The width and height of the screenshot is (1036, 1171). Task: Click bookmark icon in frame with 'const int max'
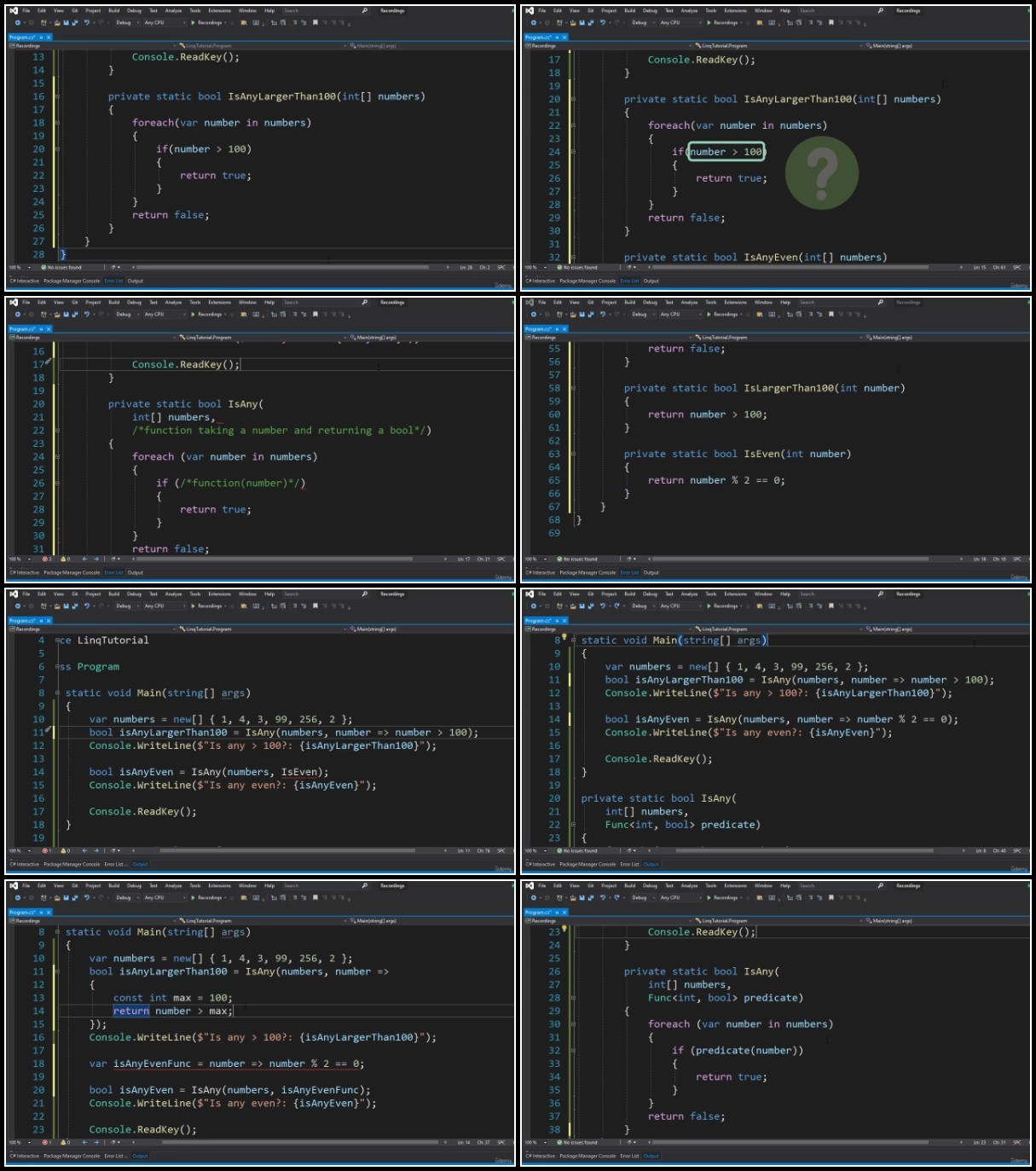(315, 898)
